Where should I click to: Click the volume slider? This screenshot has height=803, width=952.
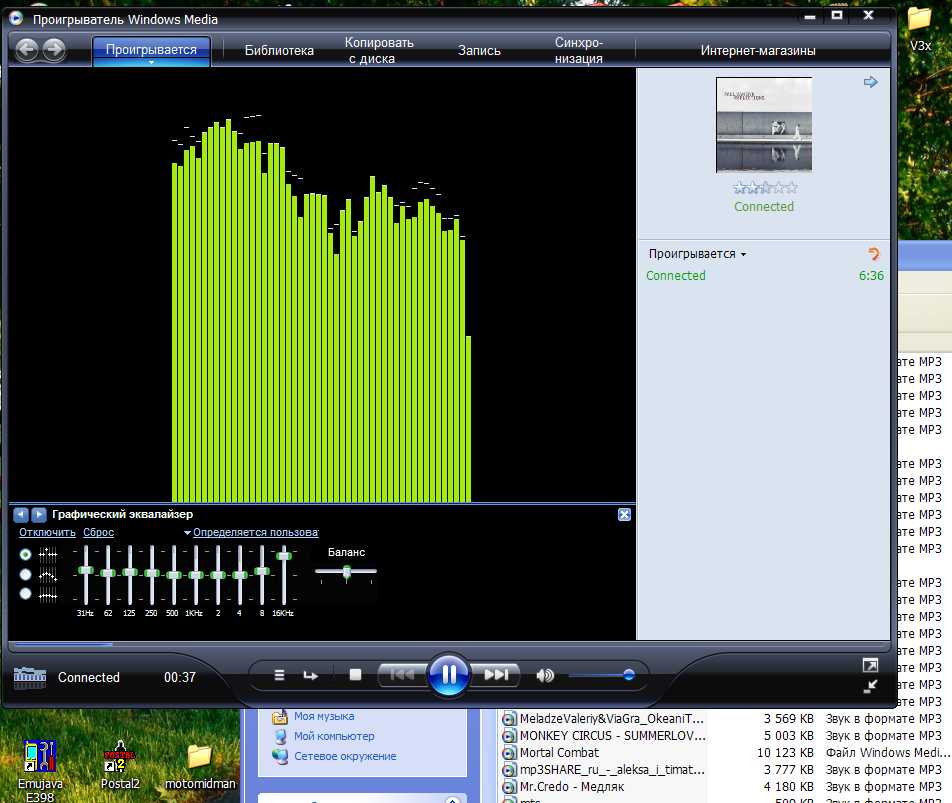[602, 675]
